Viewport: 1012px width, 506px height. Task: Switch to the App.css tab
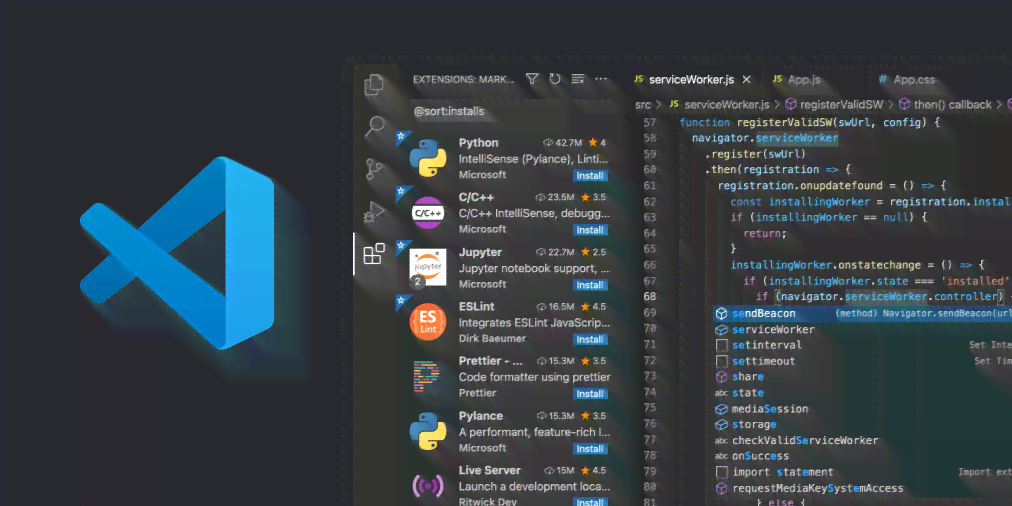pyautogui.click(x=906, y=80)
